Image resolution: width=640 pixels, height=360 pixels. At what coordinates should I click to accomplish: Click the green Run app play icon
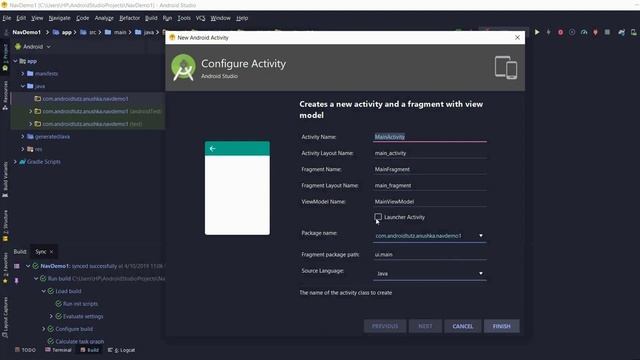tap(537, 32)
